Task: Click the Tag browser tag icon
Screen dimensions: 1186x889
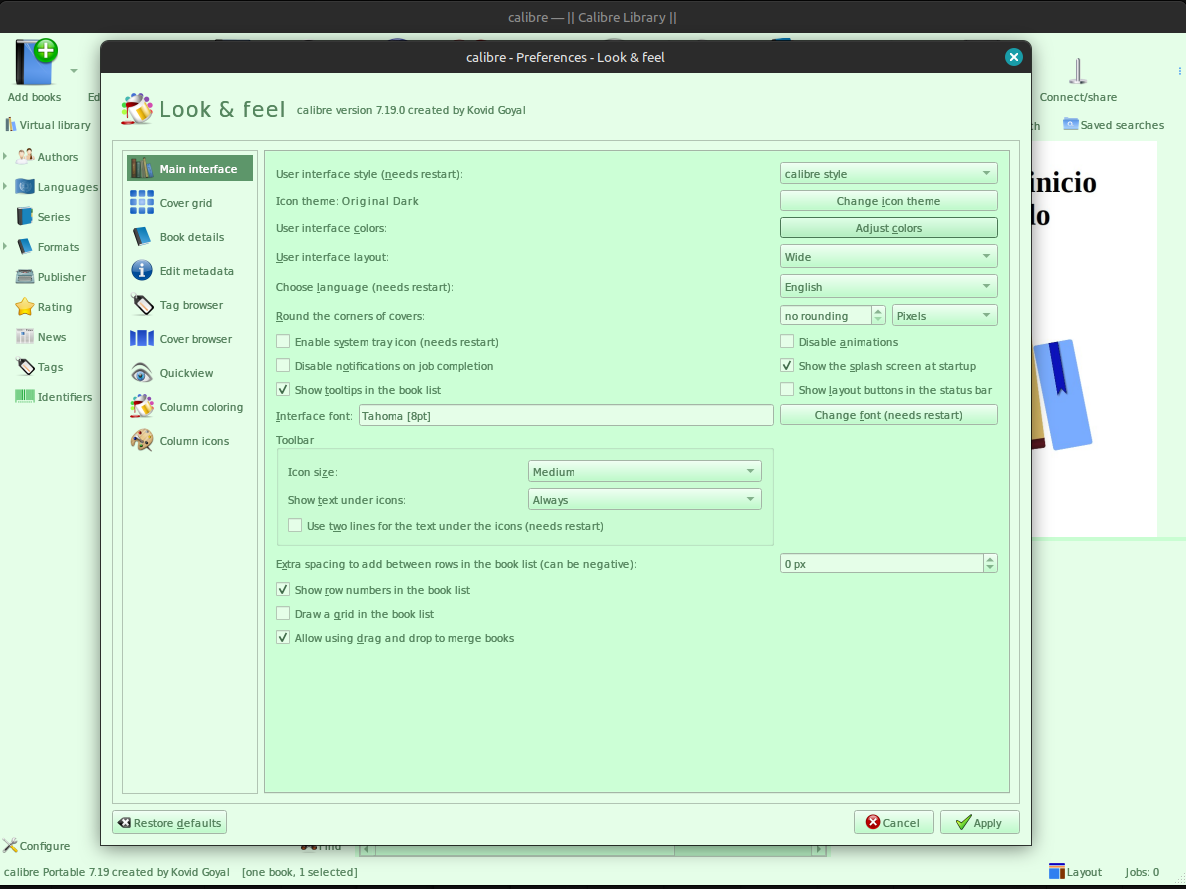Action: tap(141, 305)
